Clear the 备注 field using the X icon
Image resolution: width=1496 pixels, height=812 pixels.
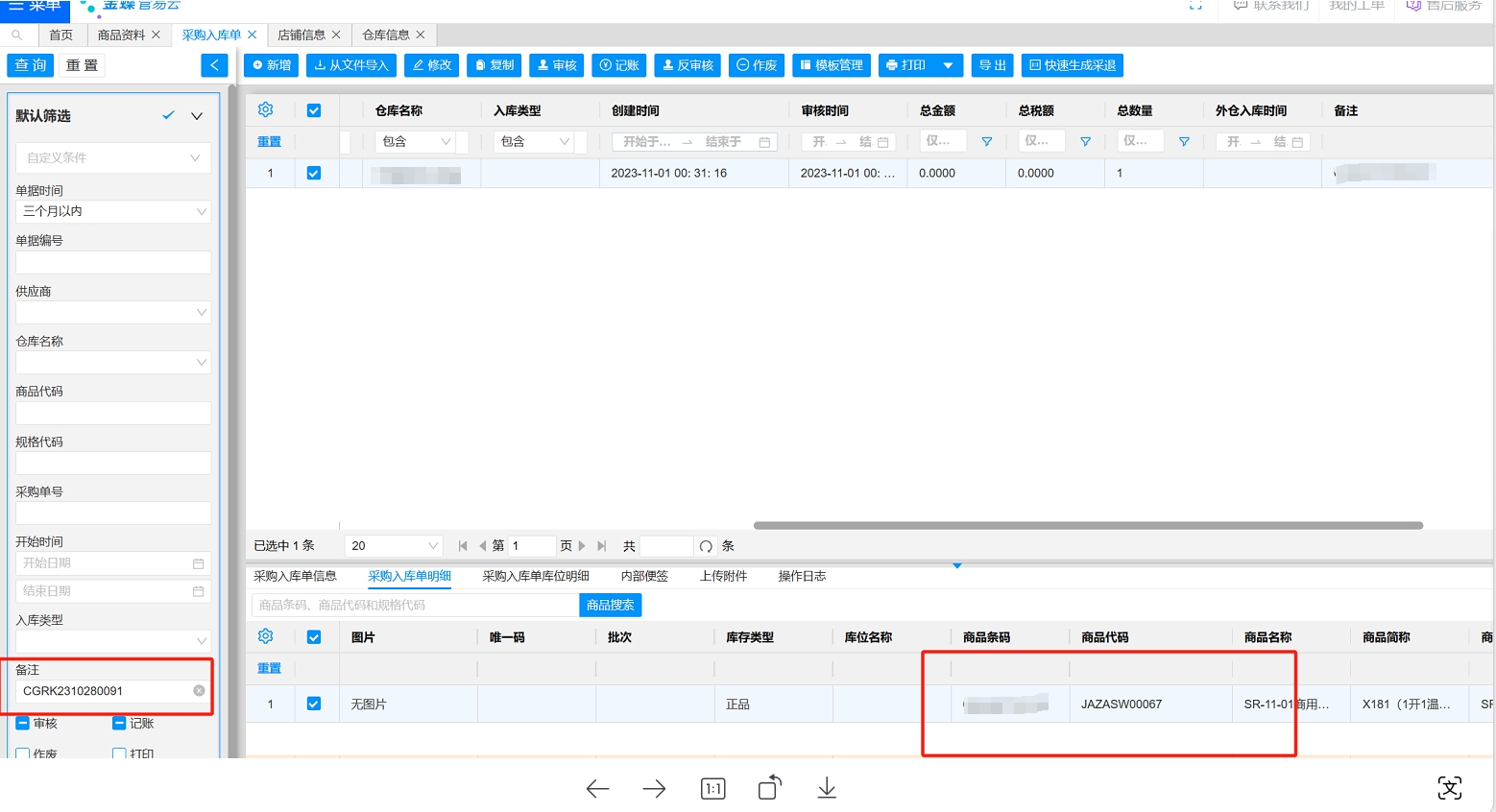[x=199, y=691]
